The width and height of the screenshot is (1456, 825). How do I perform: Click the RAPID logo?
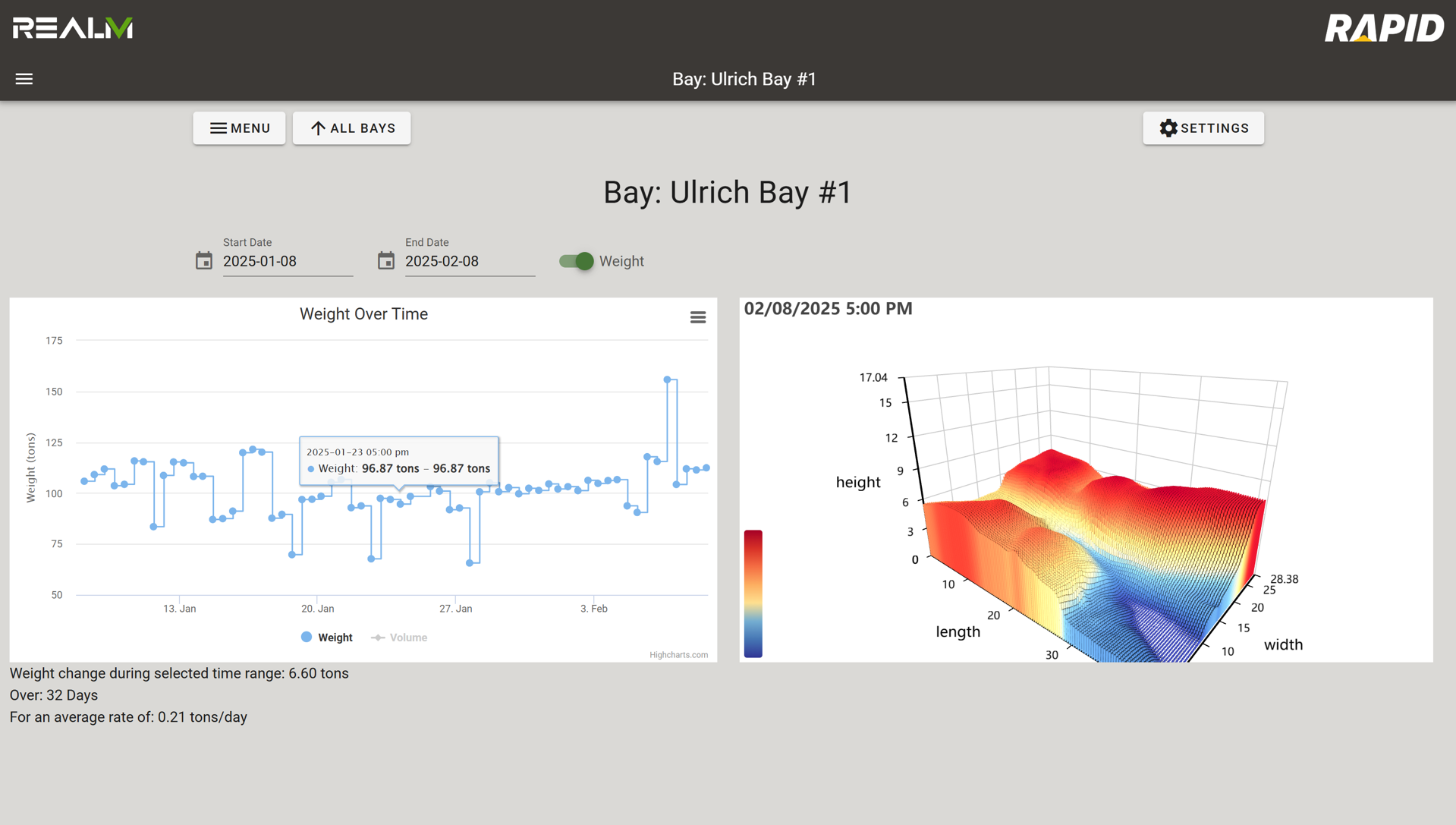pyautogui.click(x=1384, y=27)
